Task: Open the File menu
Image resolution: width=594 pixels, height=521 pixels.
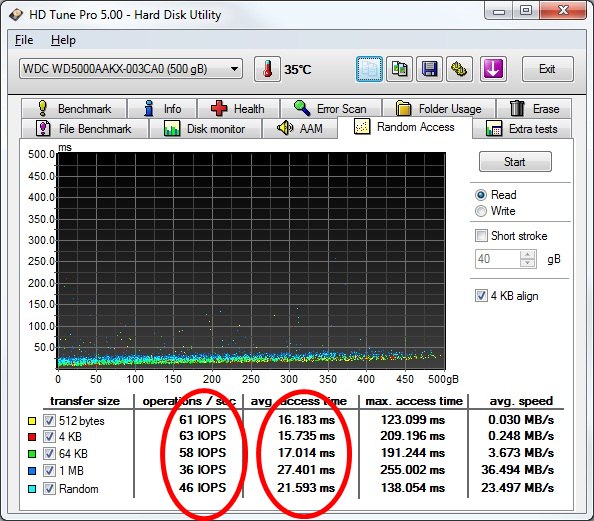Action: click(24, 40)
